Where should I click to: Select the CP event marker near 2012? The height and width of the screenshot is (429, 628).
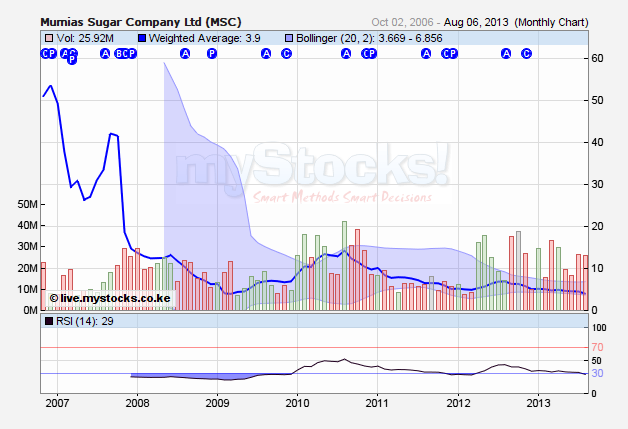(449, 53)
